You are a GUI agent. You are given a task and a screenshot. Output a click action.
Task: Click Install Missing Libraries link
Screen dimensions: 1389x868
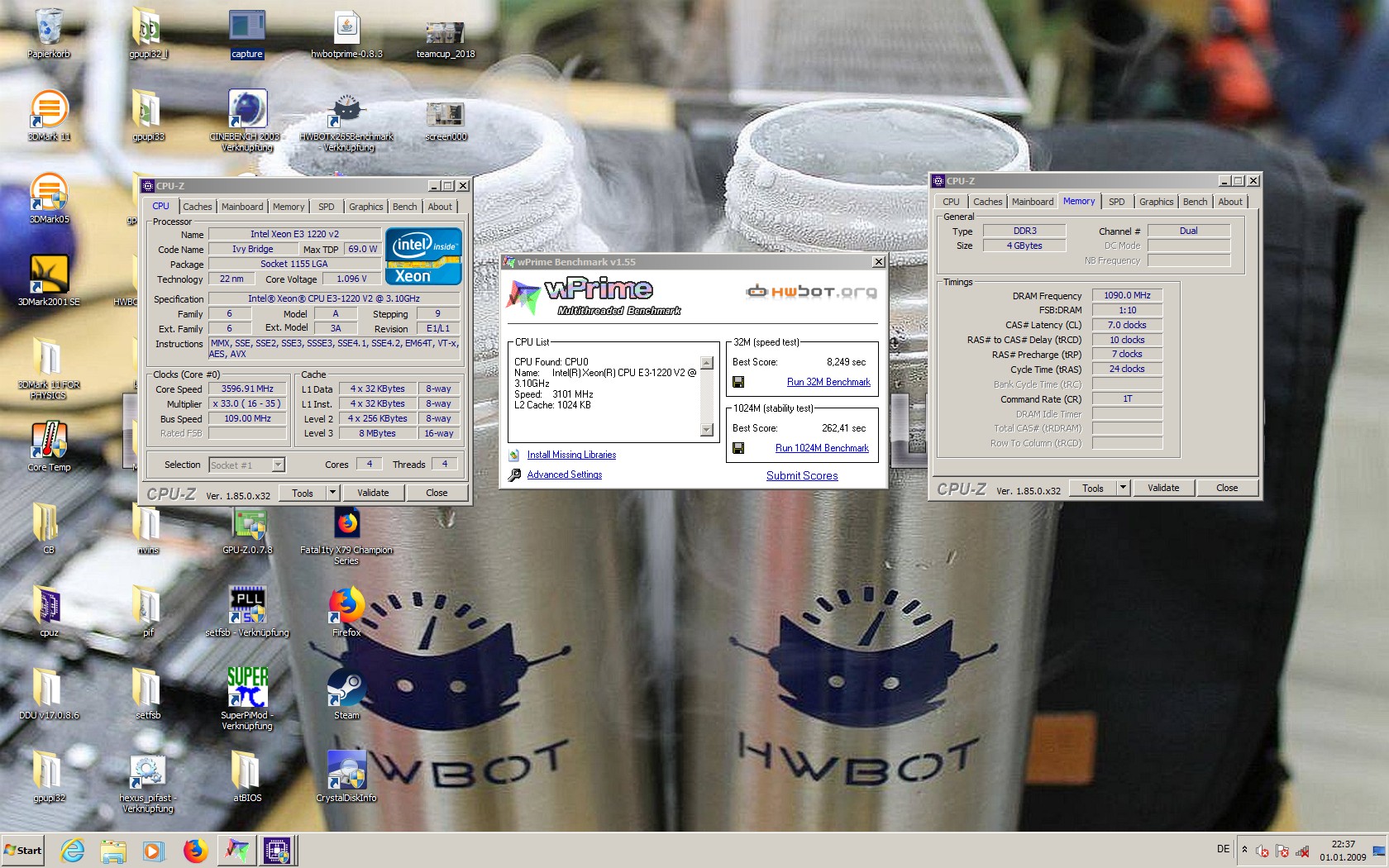571,455
